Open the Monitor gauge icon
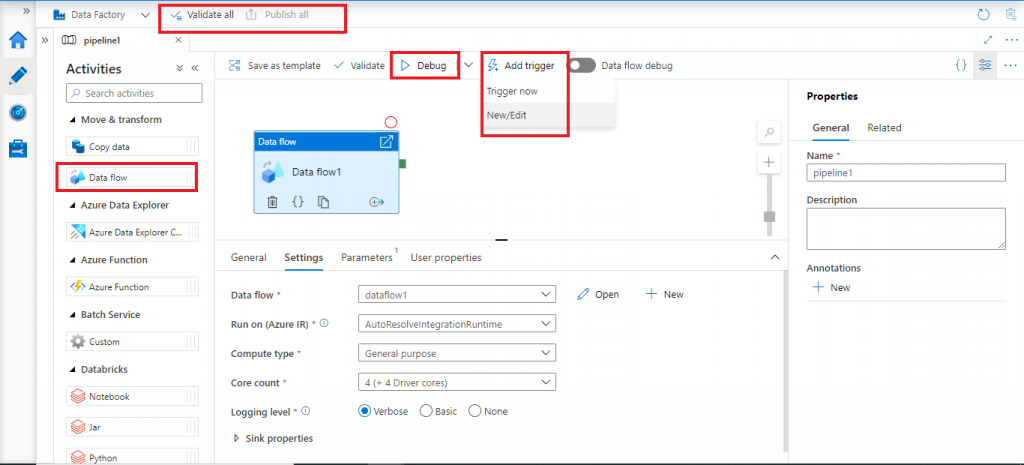The height and width of the screenshot is (465, 1024). pos(18,112)
